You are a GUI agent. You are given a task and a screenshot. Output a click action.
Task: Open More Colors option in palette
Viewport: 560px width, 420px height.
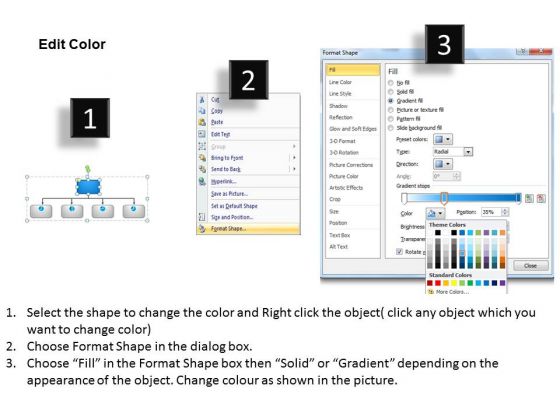[452, 292]
